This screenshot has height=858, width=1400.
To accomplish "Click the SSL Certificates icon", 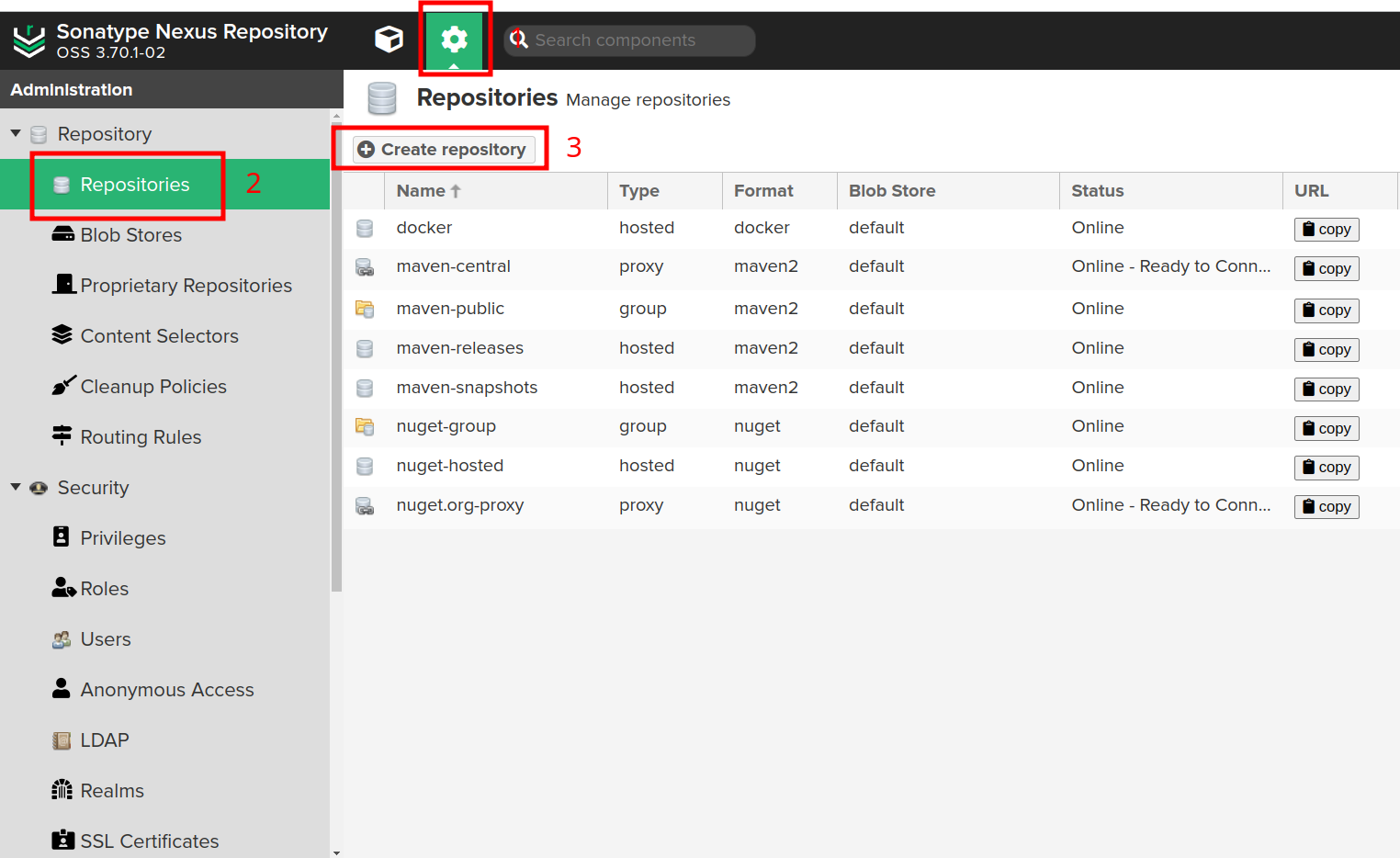I will pyautogui.click(x=63, y=840).
